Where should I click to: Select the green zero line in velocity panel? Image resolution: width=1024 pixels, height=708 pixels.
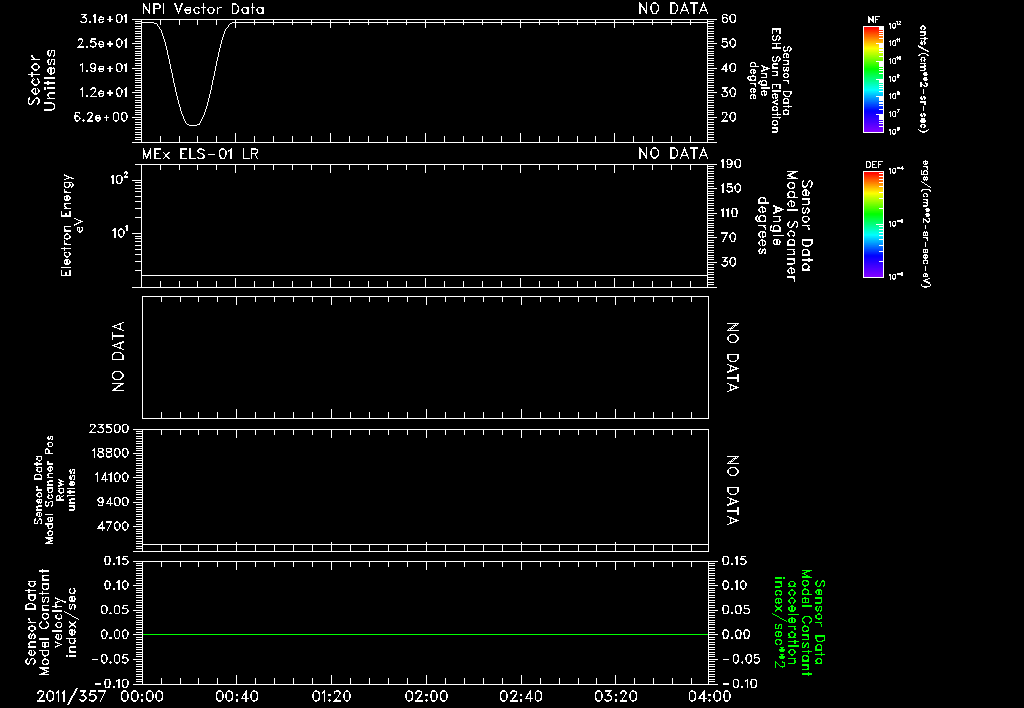pyautogui.click(x=425, y=634)
